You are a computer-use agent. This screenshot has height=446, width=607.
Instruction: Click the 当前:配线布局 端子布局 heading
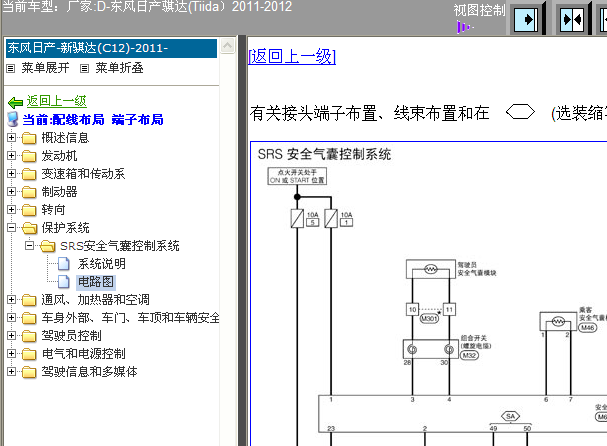pos(93,120)
